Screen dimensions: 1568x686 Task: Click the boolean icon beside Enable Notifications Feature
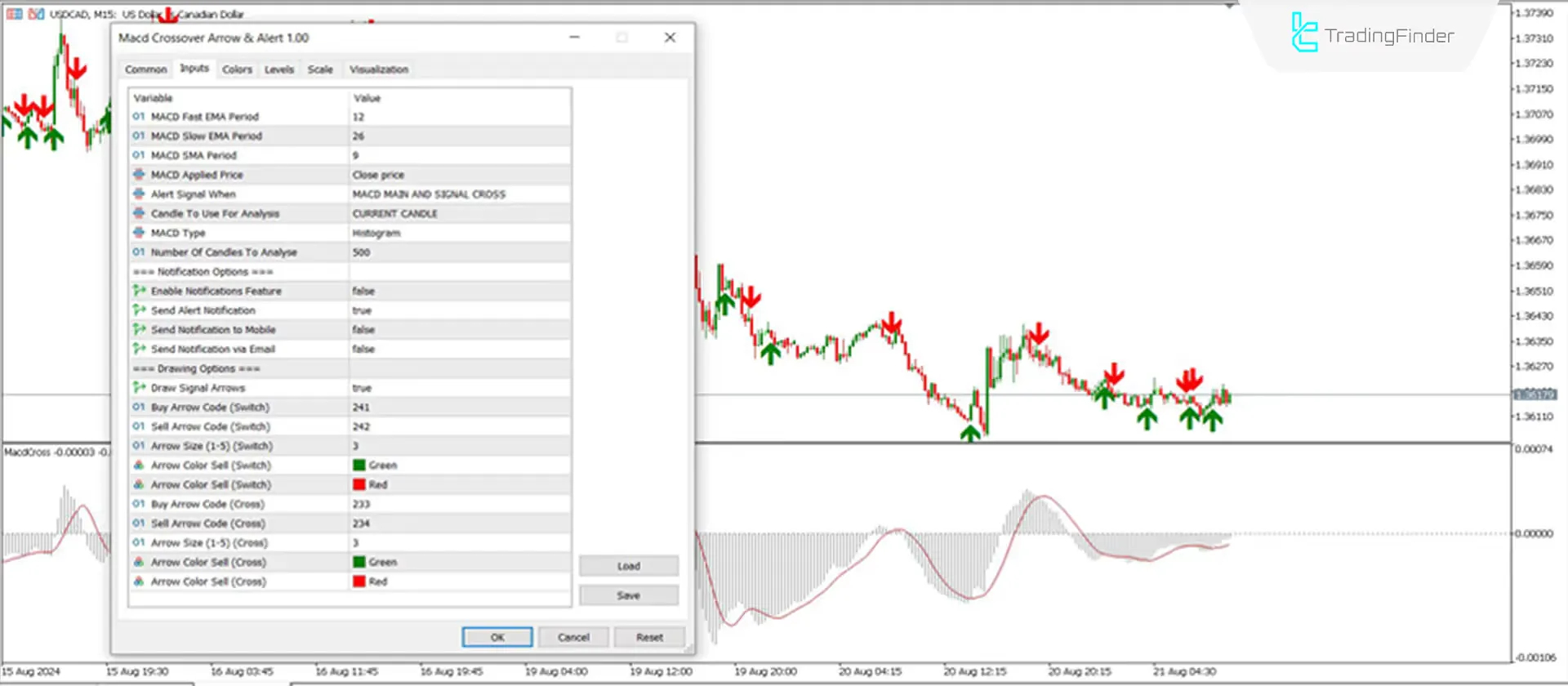pos(139,291)
